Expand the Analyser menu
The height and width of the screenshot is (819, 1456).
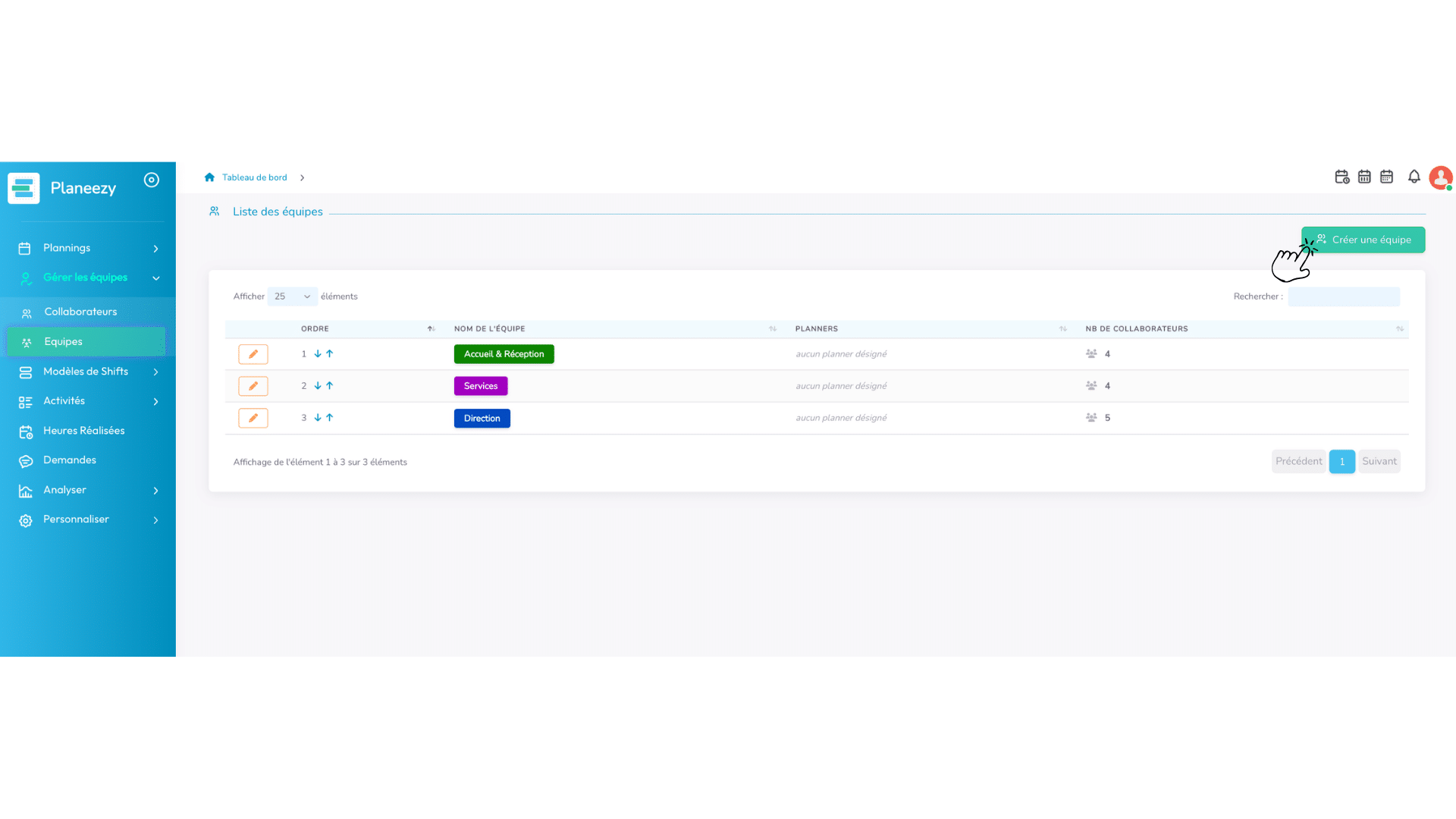[x=88, y=490]
